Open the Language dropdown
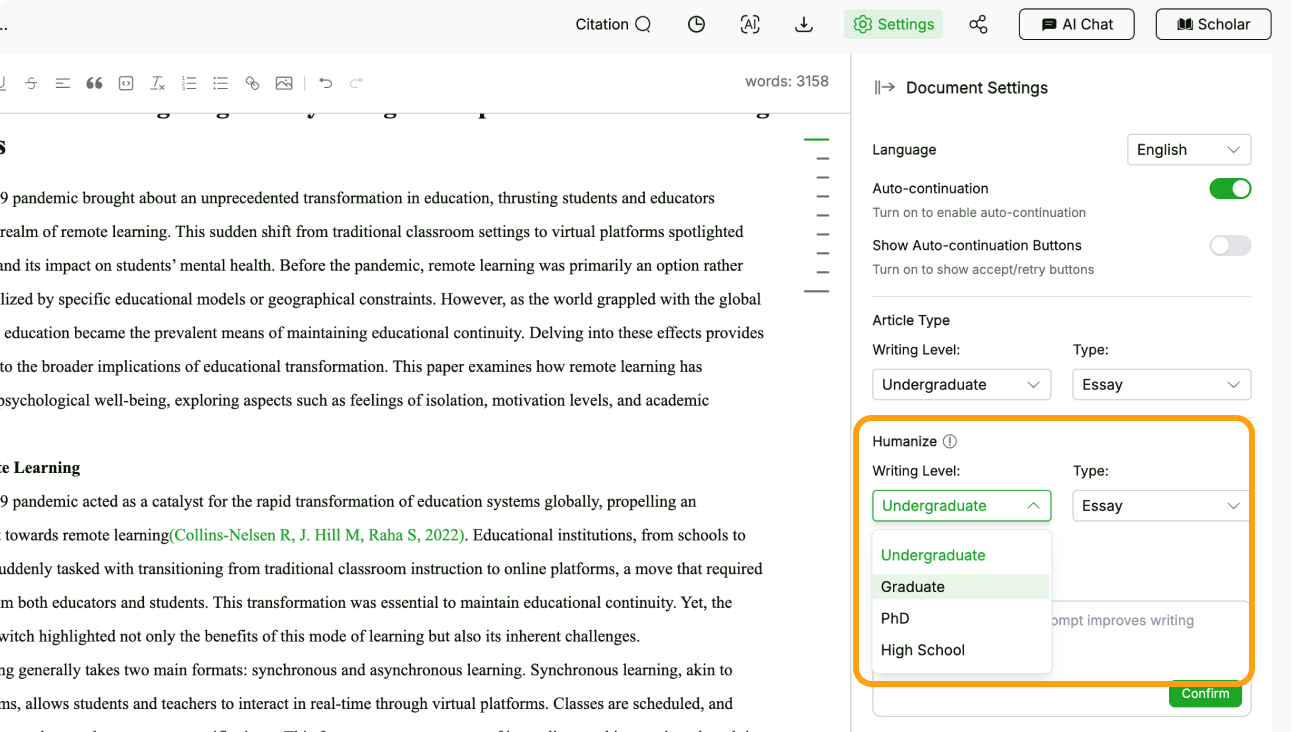Viewport: 1300px width, 732px height. pos(1189,150)
